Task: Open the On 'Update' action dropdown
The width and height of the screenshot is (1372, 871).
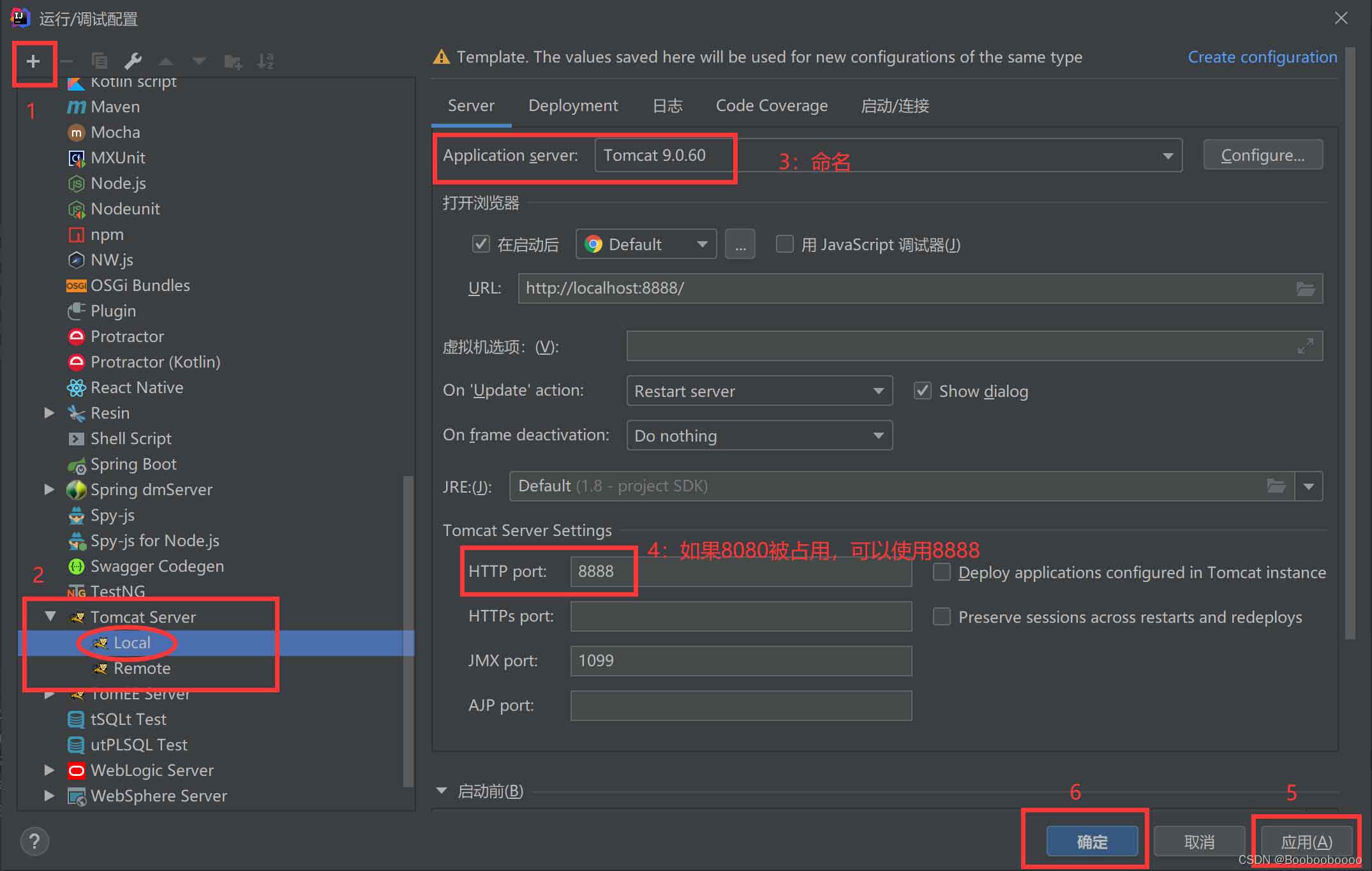Action: 759,391
